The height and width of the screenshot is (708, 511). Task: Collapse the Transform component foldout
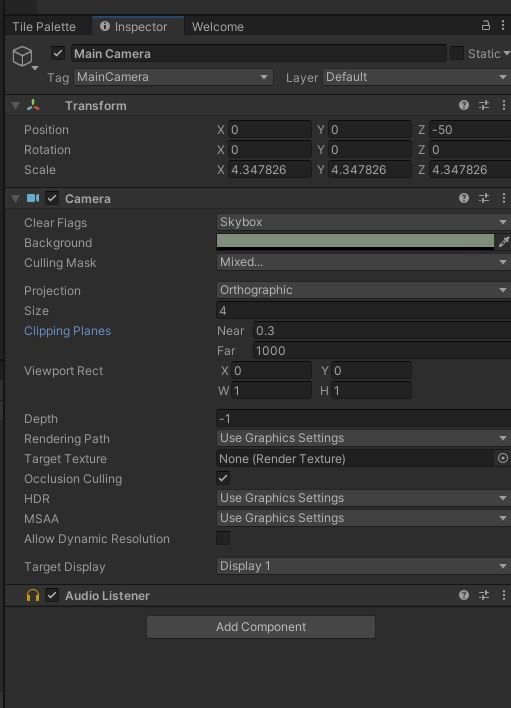16,106
